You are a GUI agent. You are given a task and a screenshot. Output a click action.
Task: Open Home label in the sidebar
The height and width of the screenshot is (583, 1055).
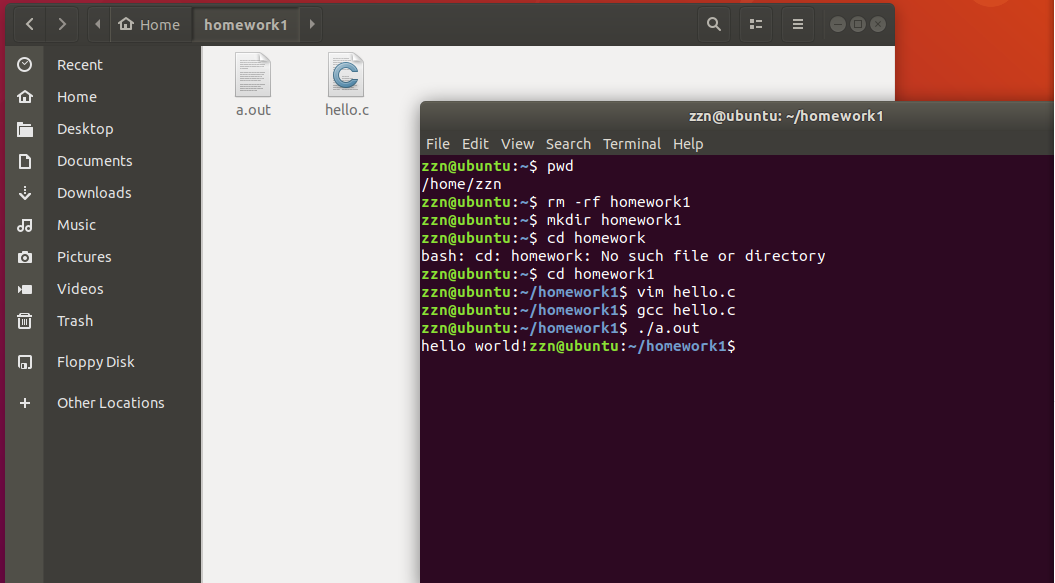(77, 97)
